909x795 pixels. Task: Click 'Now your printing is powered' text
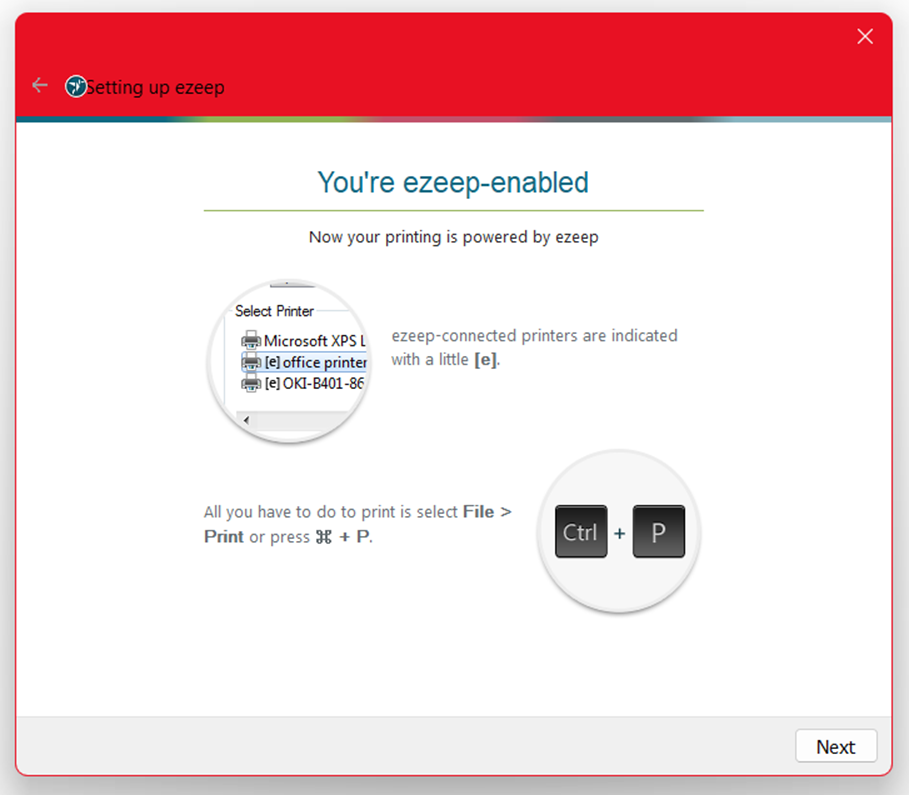453,237
